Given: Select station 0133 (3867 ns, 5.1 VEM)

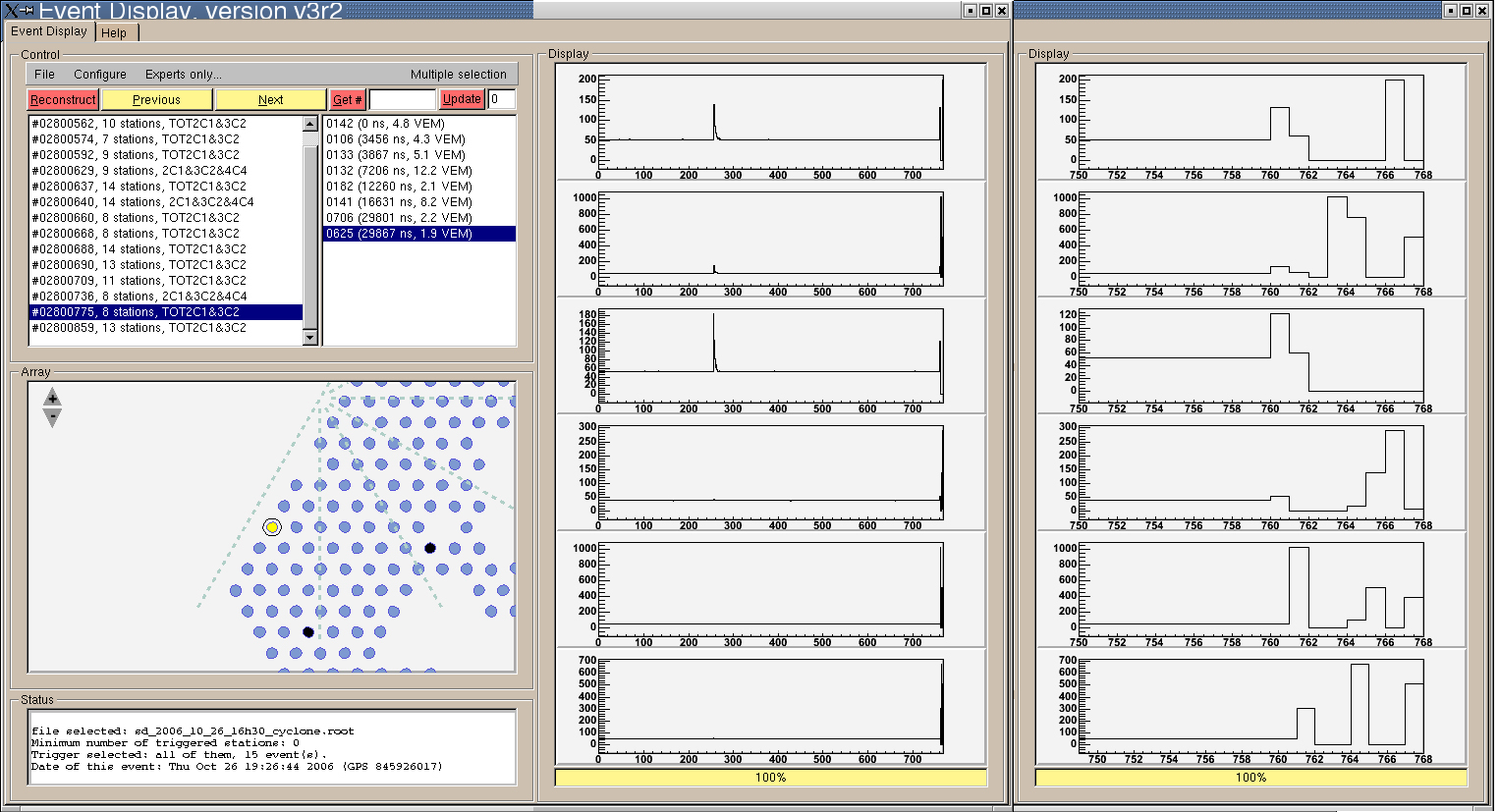Looking at the screenshot, I should 419,155.
